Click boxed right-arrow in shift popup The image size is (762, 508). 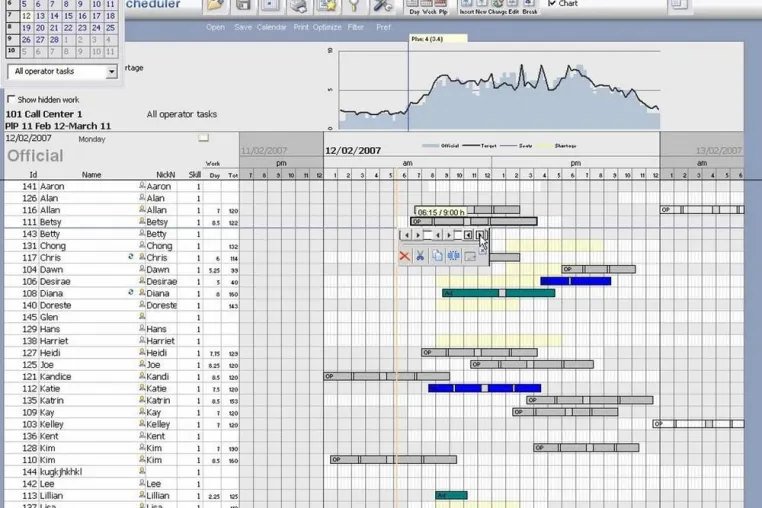click(x=480, y=235)
